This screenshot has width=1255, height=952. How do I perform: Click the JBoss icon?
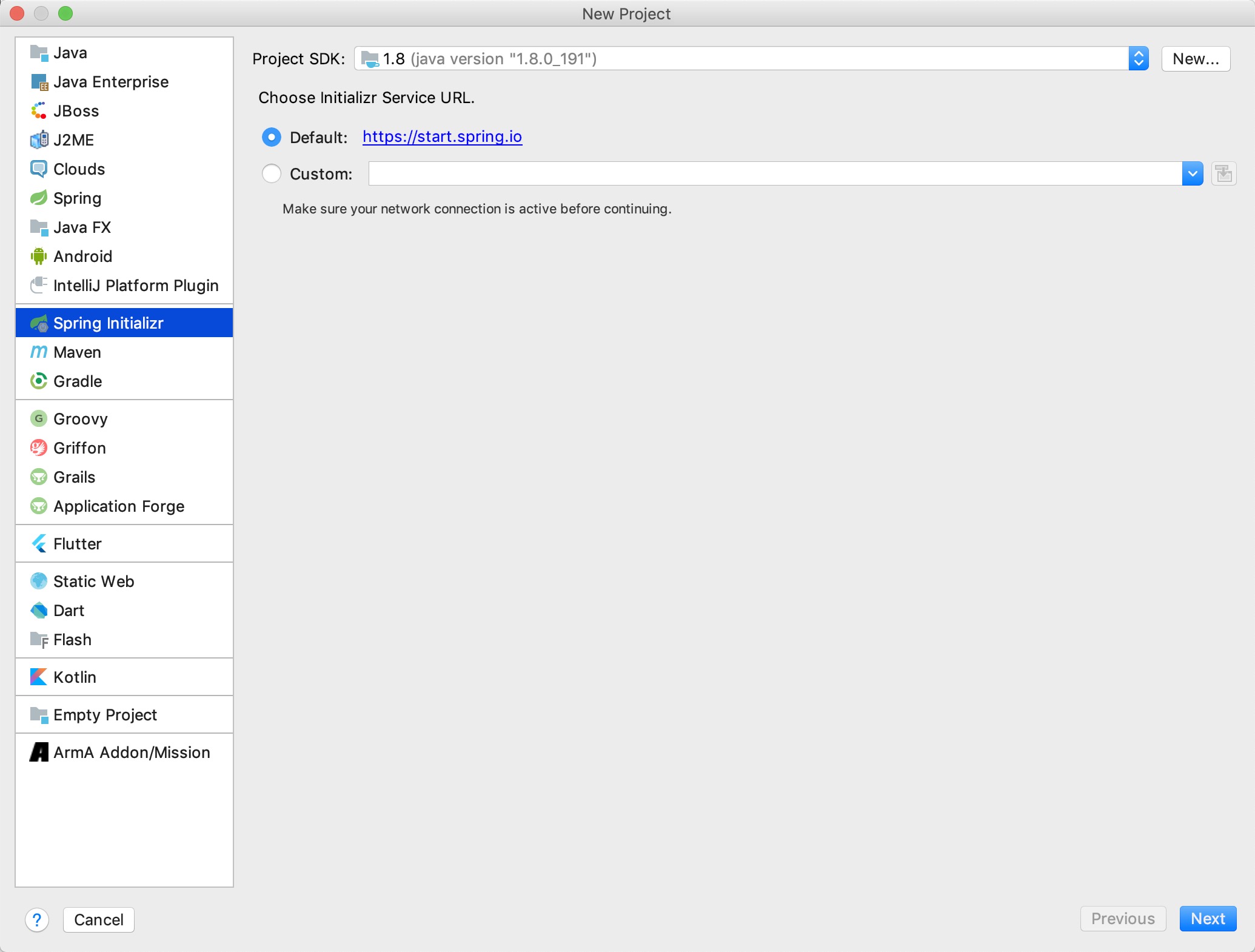pos(39,111)
